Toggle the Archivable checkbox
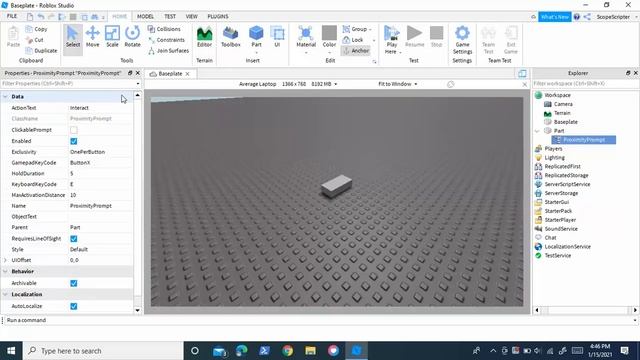 [73, 283]
